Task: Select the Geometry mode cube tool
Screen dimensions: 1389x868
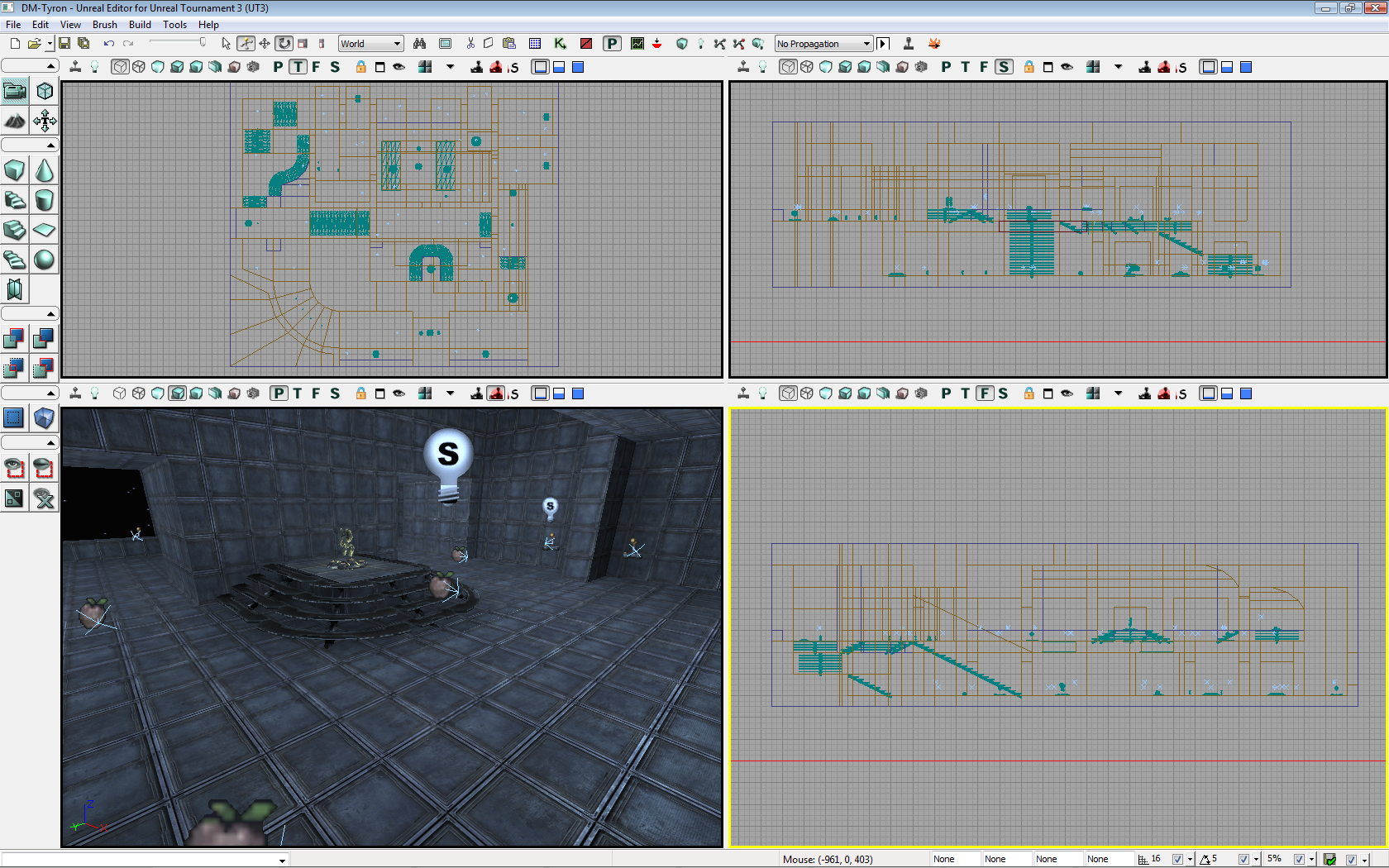Action: click(45, 91)
